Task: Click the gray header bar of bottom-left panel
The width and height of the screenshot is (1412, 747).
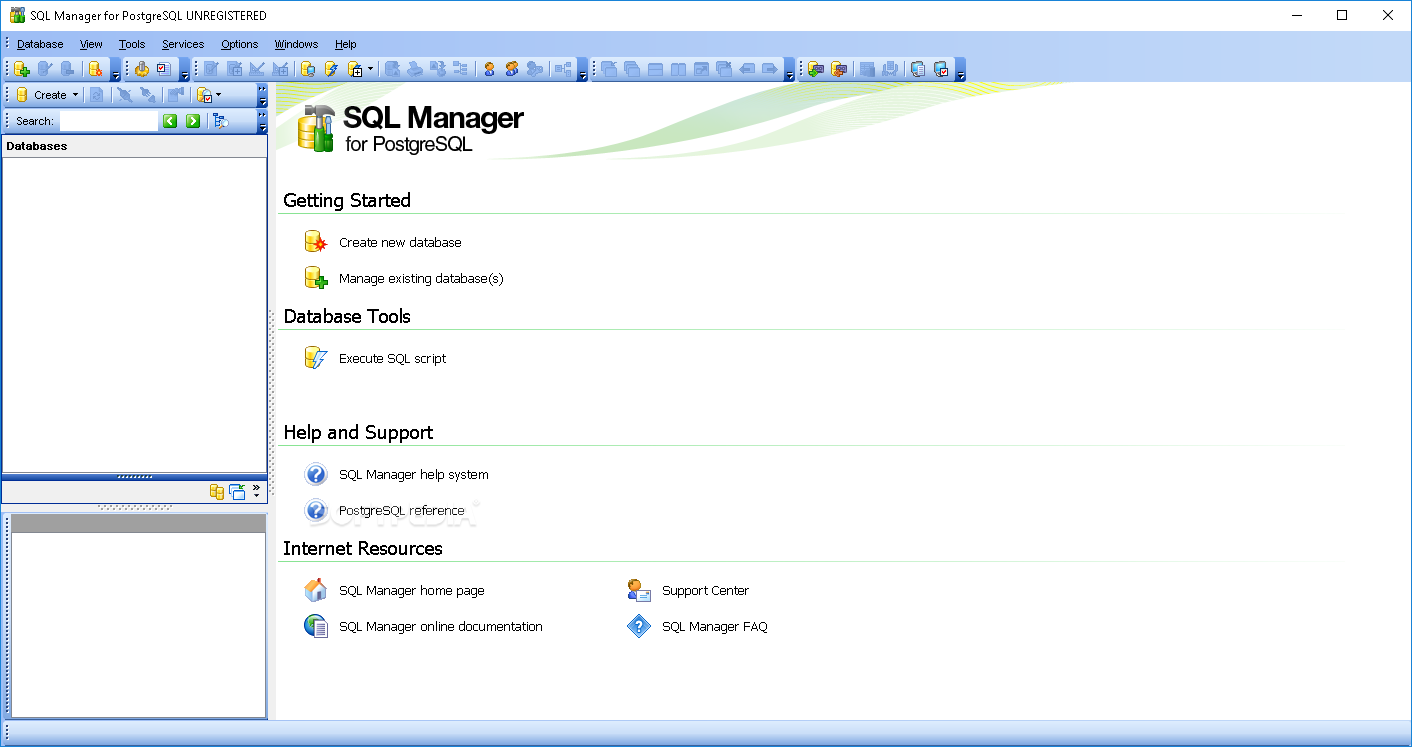Action: tap(138, 523)
